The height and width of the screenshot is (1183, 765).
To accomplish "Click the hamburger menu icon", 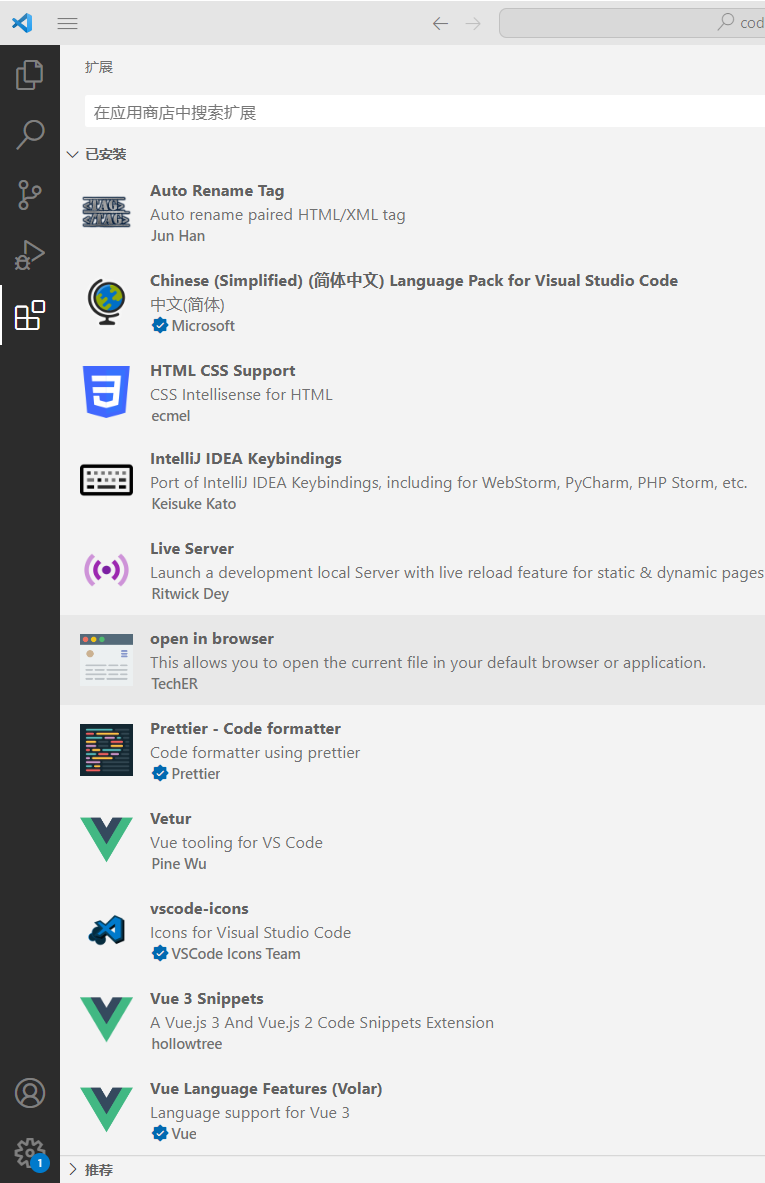I will (68, 23).
